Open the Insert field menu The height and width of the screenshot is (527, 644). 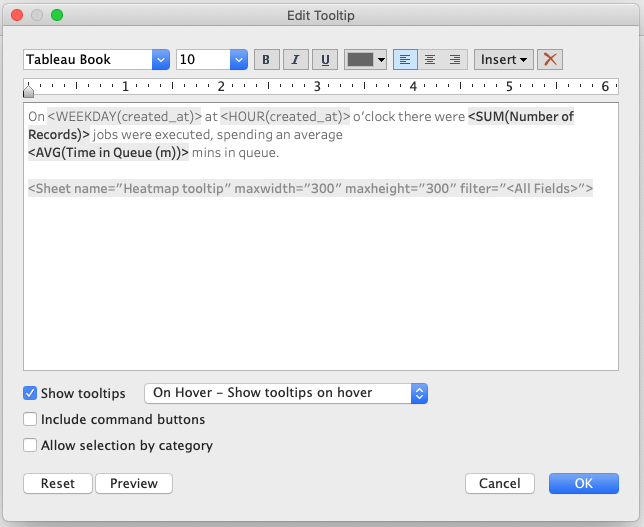[x=504, y=60]
